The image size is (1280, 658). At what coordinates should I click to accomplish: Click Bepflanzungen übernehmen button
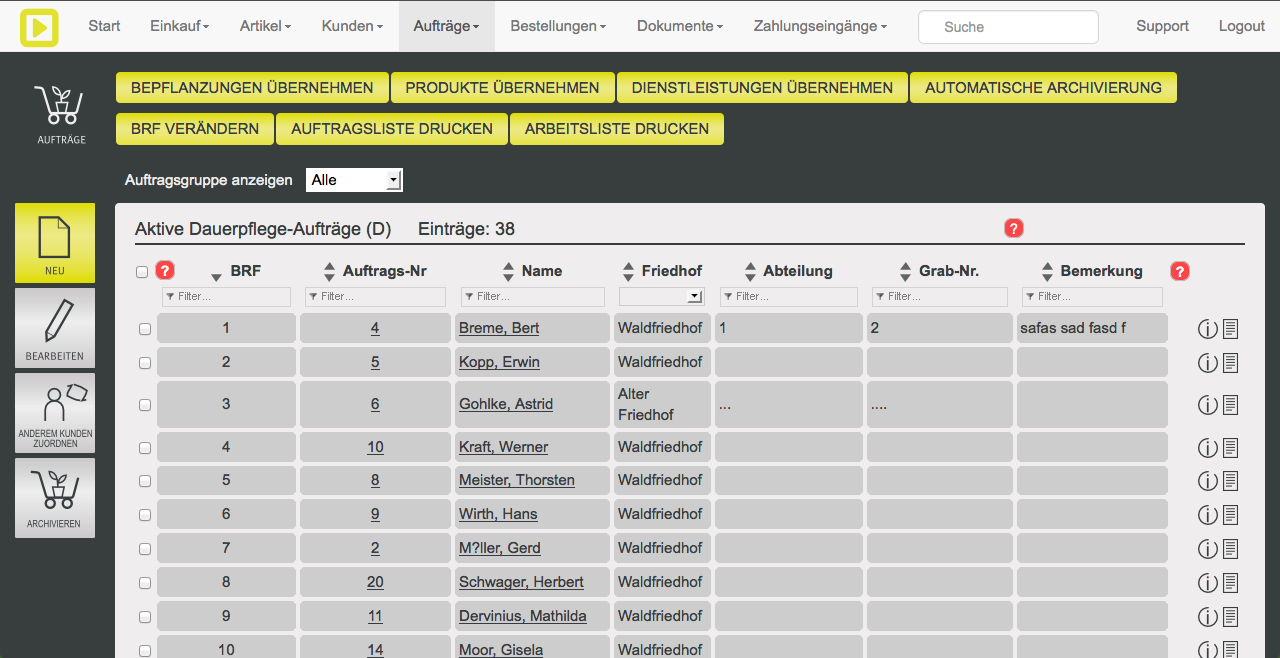pyautogui.click(x=252, y=88)
